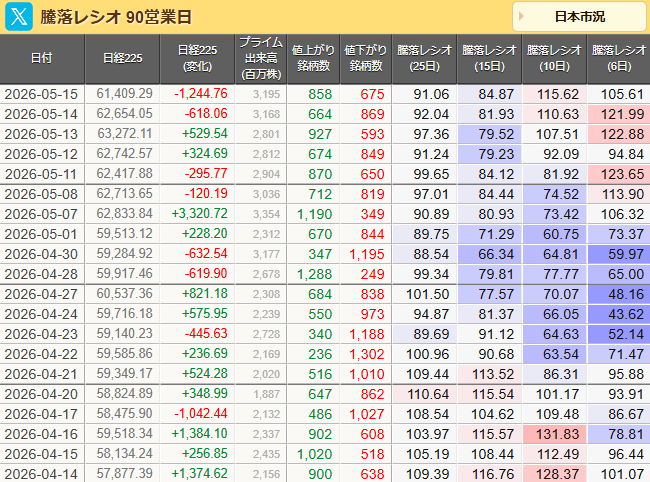
Task: Select the date 2026-04-17
Action: [x=41, y=414]
